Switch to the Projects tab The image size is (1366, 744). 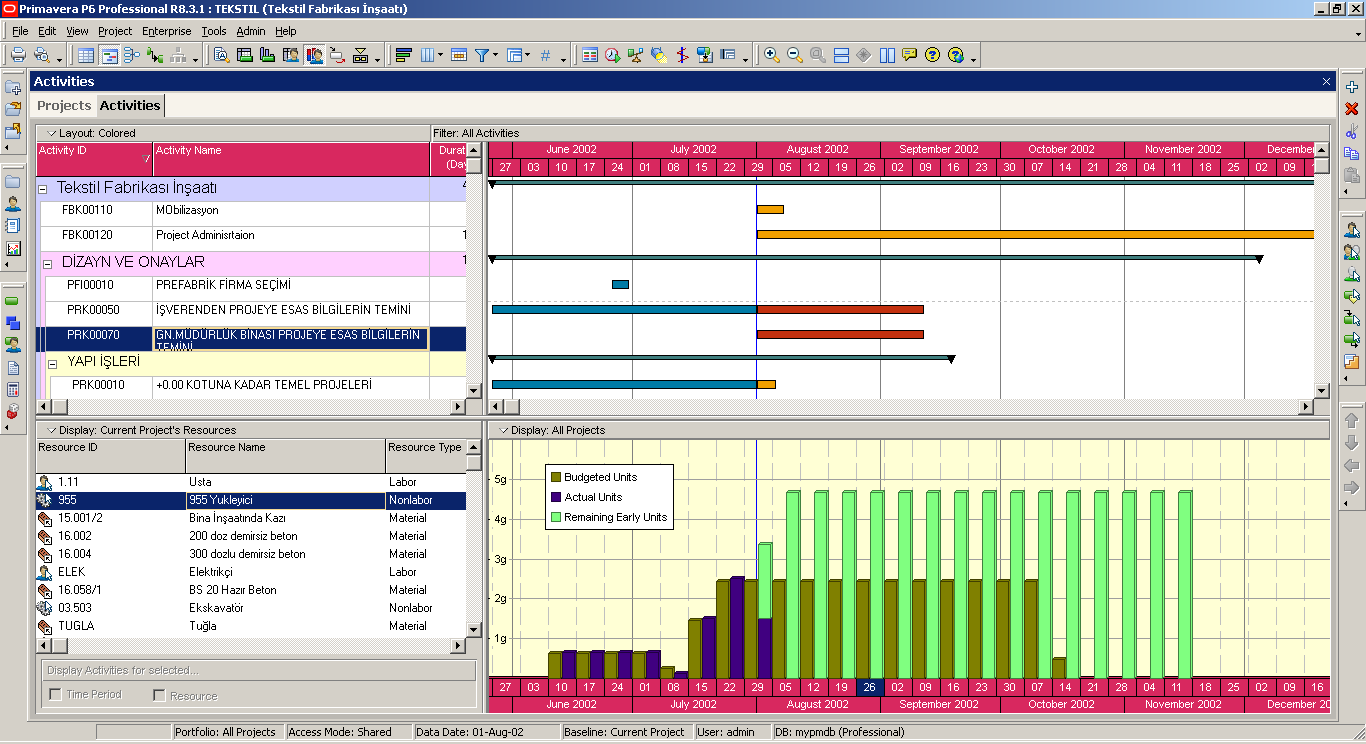click(64, 105)
